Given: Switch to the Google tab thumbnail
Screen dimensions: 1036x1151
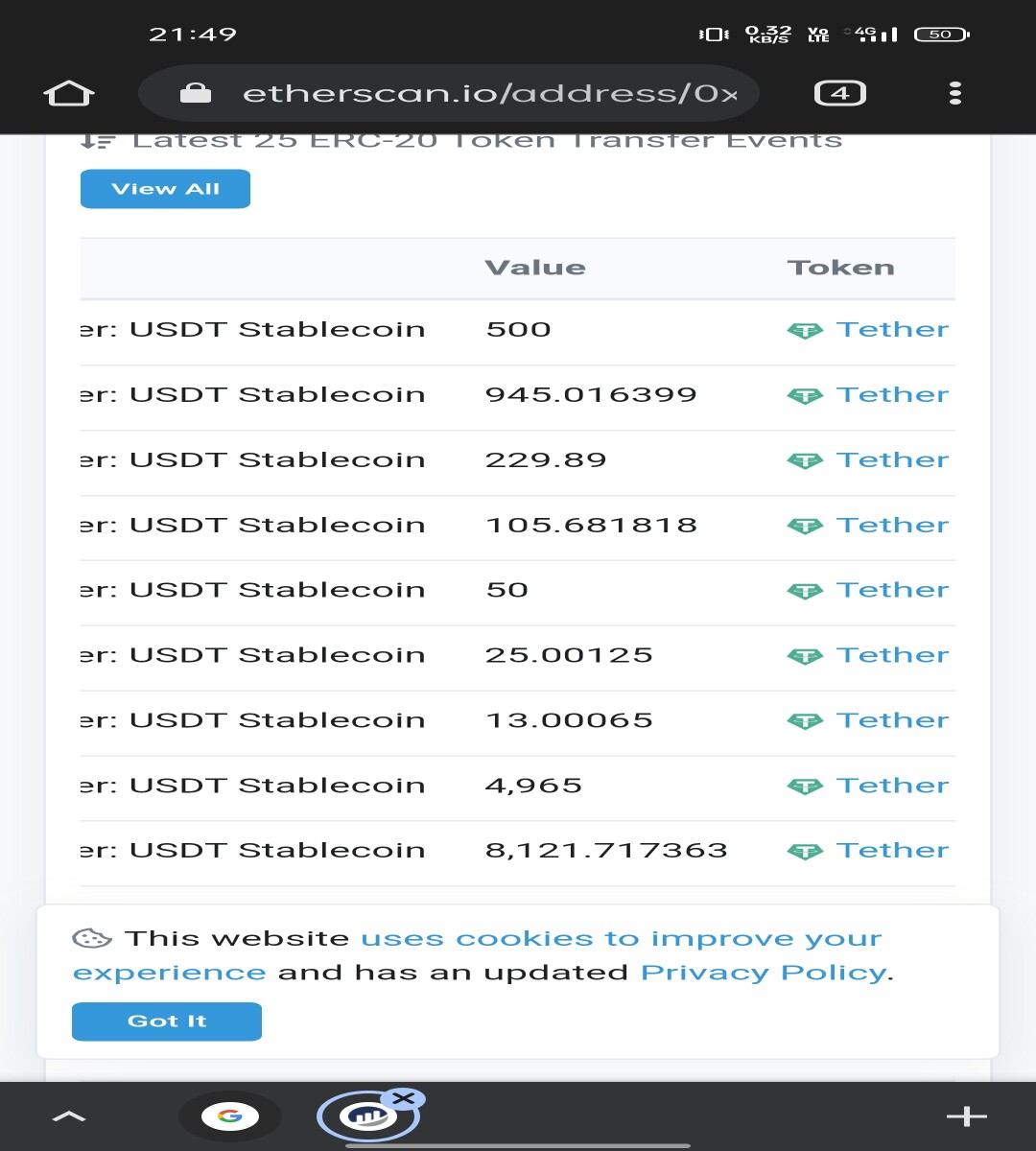Looking at the screenshot, I should (230, 1116).
